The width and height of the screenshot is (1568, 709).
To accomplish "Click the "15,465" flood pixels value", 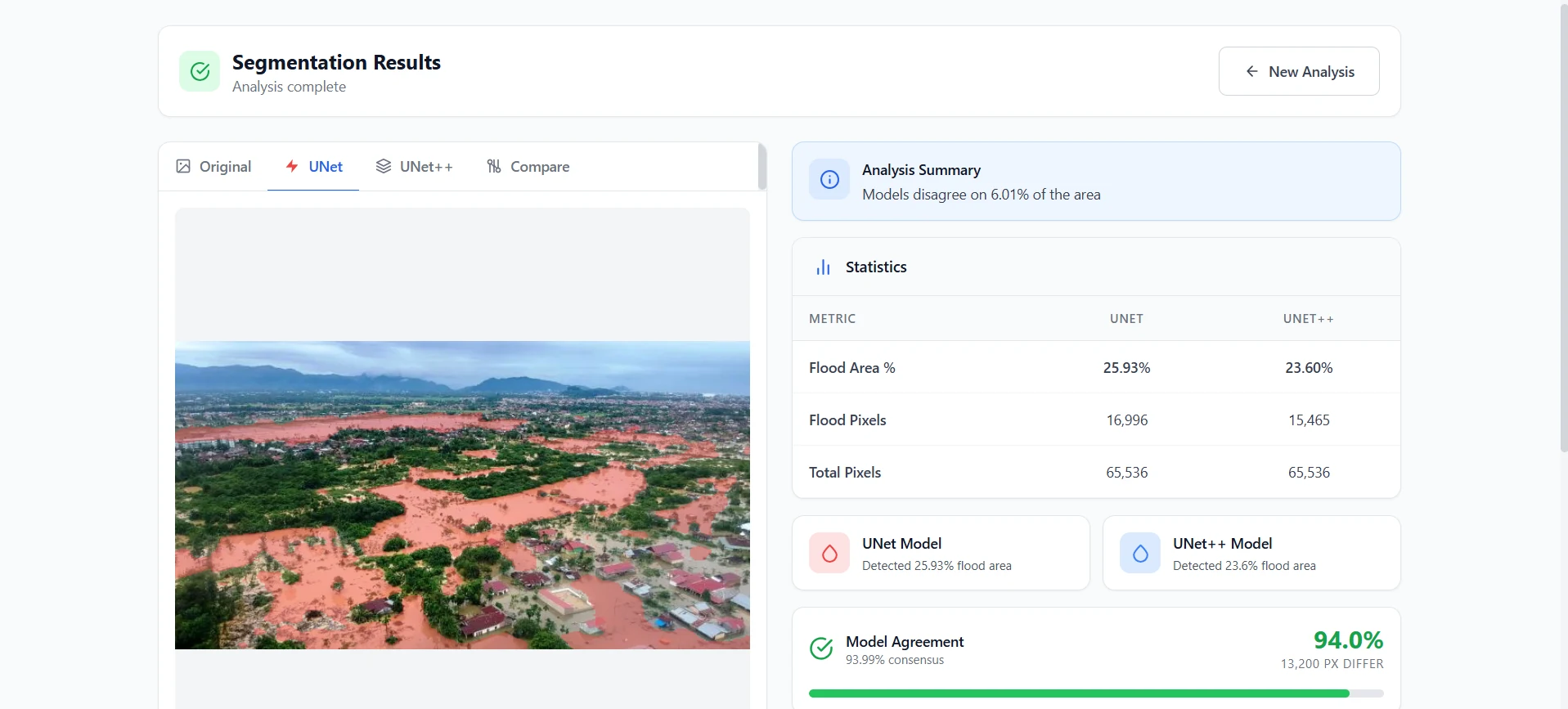I will pos(1309,420).
